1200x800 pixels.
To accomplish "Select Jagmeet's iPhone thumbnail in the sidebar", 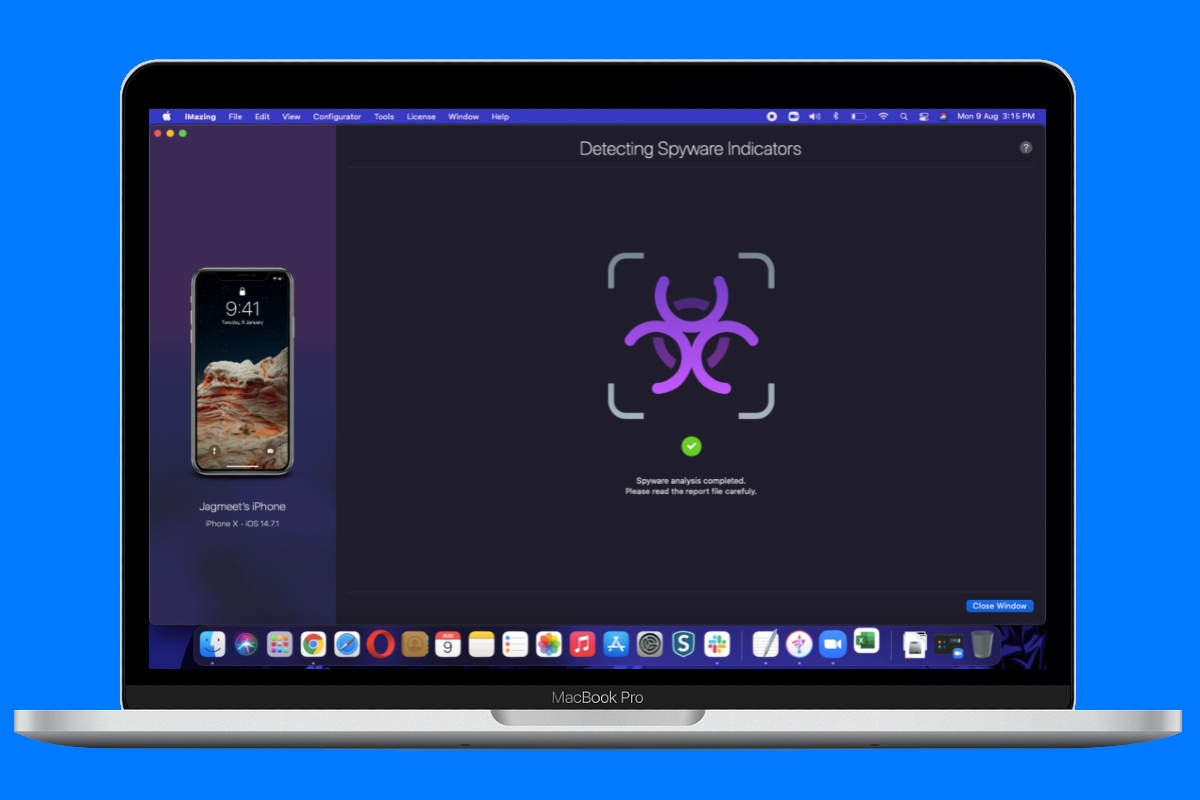I will [x=241, y=370].
